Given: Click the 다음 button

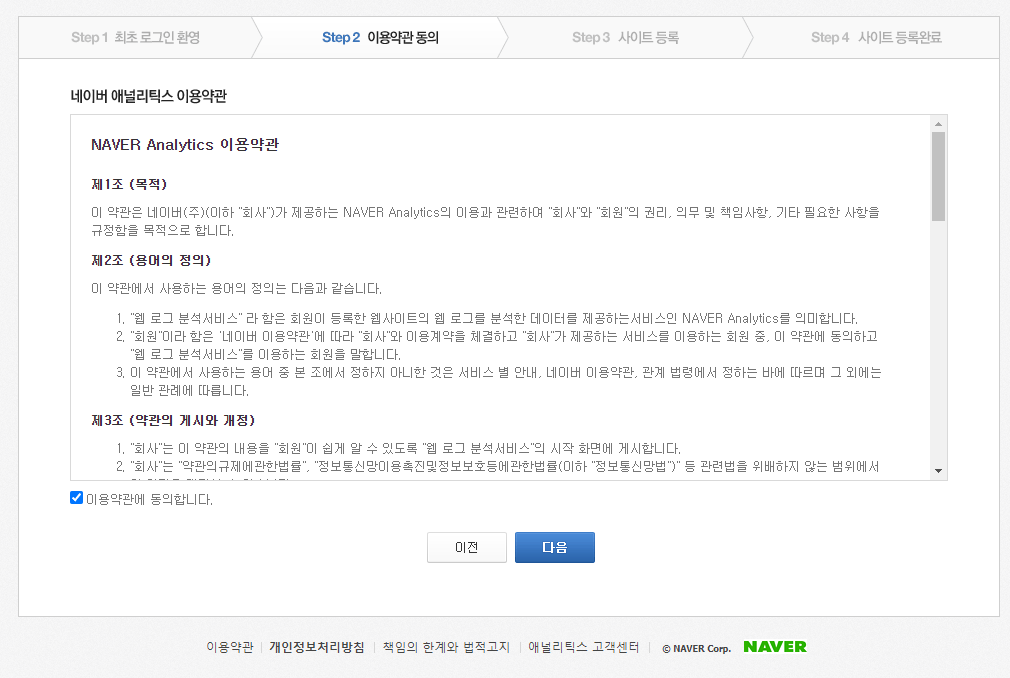Looking at the screenshot, I should click(555, 547).
